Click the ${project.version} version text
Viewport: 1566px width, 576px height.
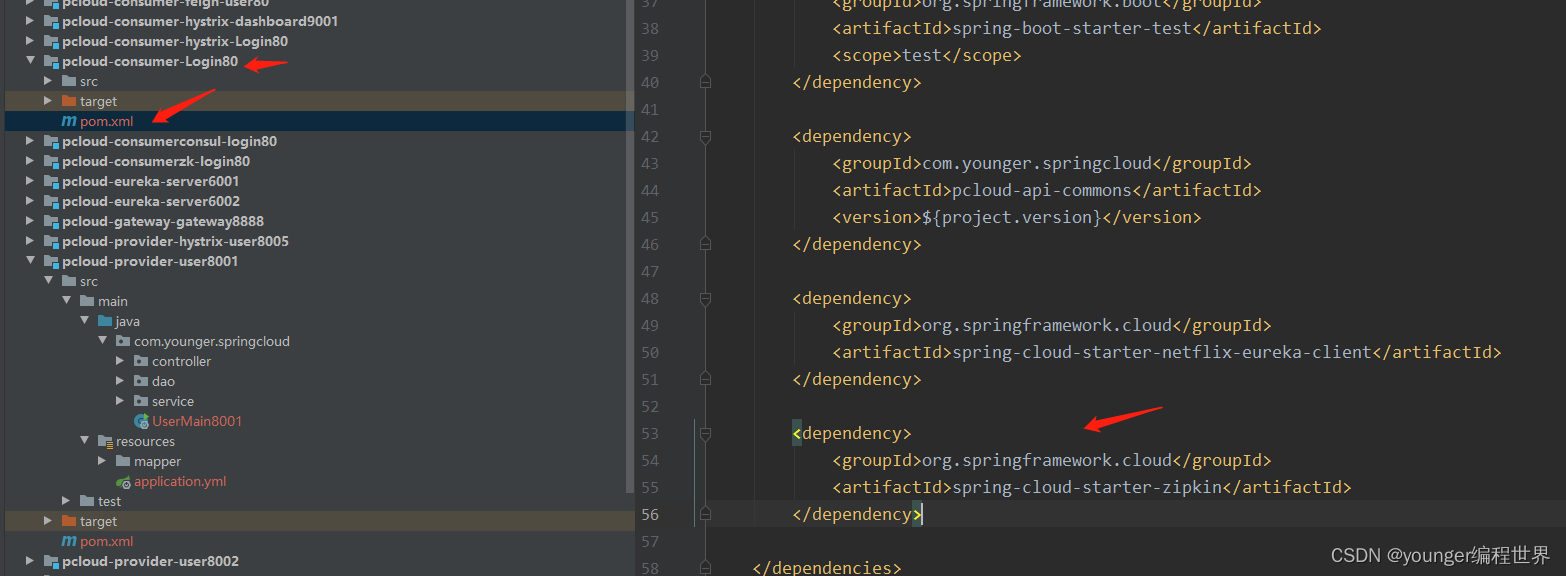point(1011,217)
